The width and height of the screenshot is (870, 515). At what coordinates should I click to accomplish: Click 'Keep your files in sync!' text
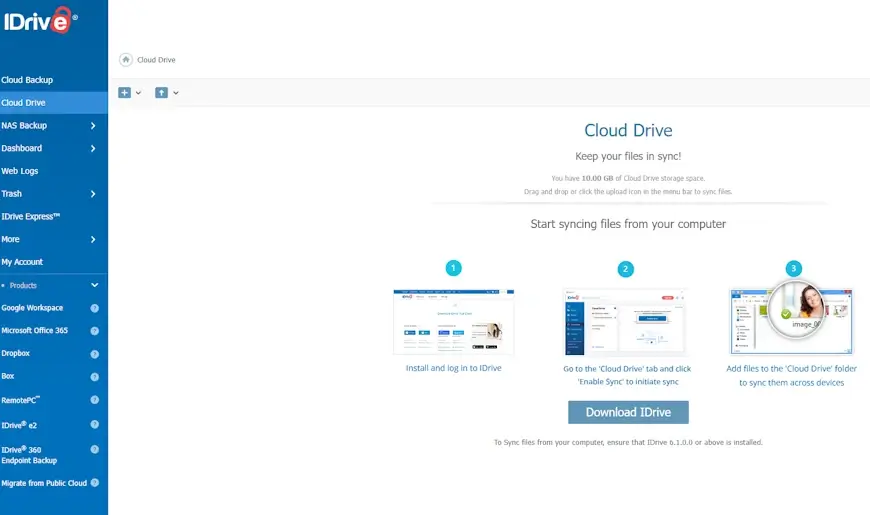click(x=628, y=156)
